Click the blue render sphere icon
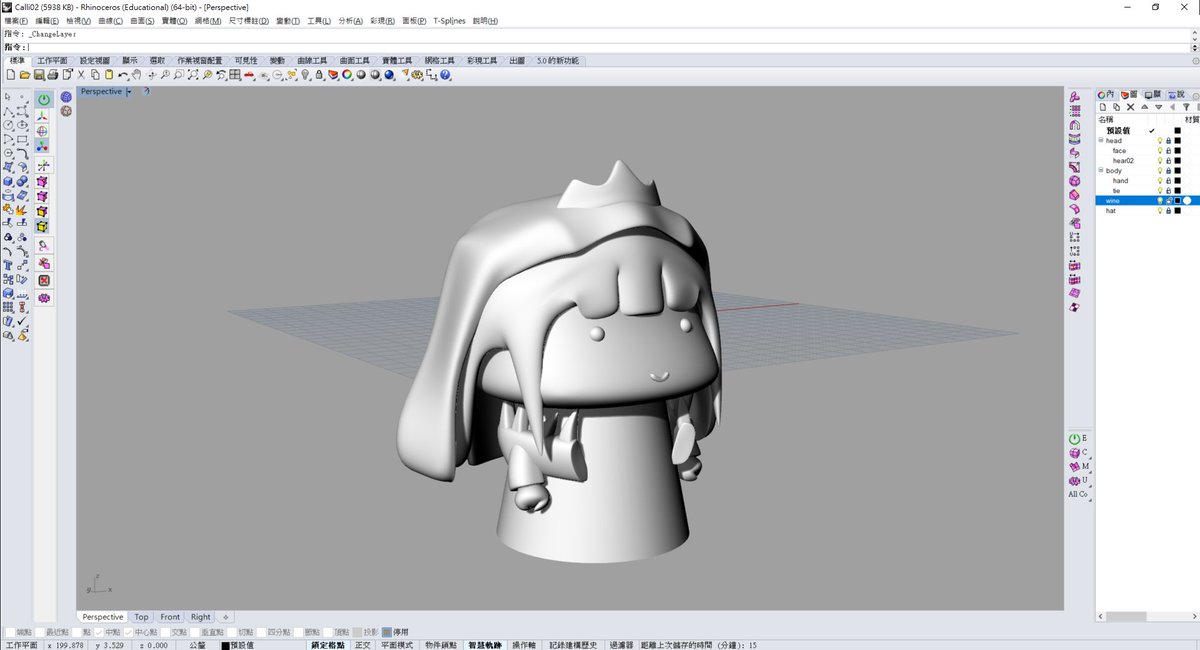1200x650 pixels. pos(389,74)
